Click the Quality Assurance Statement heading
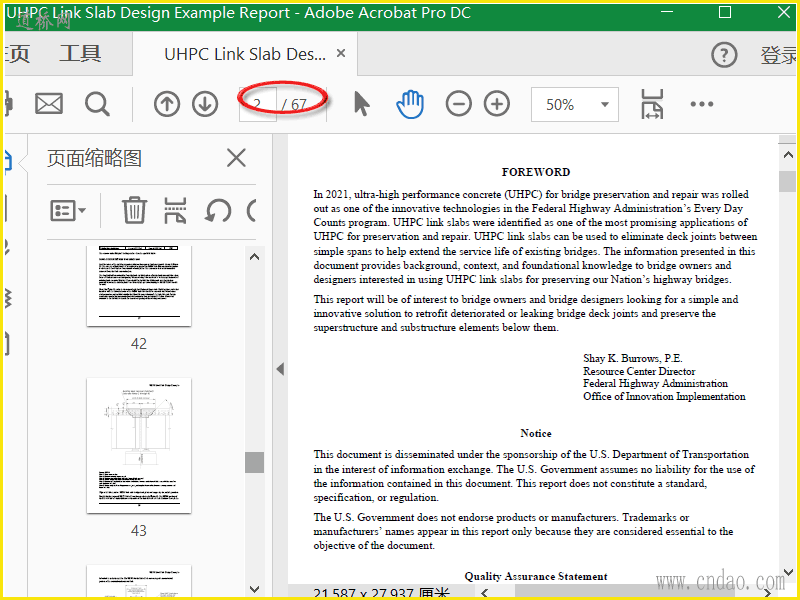Viewport: 800px width, 600px height. [536, 577]
